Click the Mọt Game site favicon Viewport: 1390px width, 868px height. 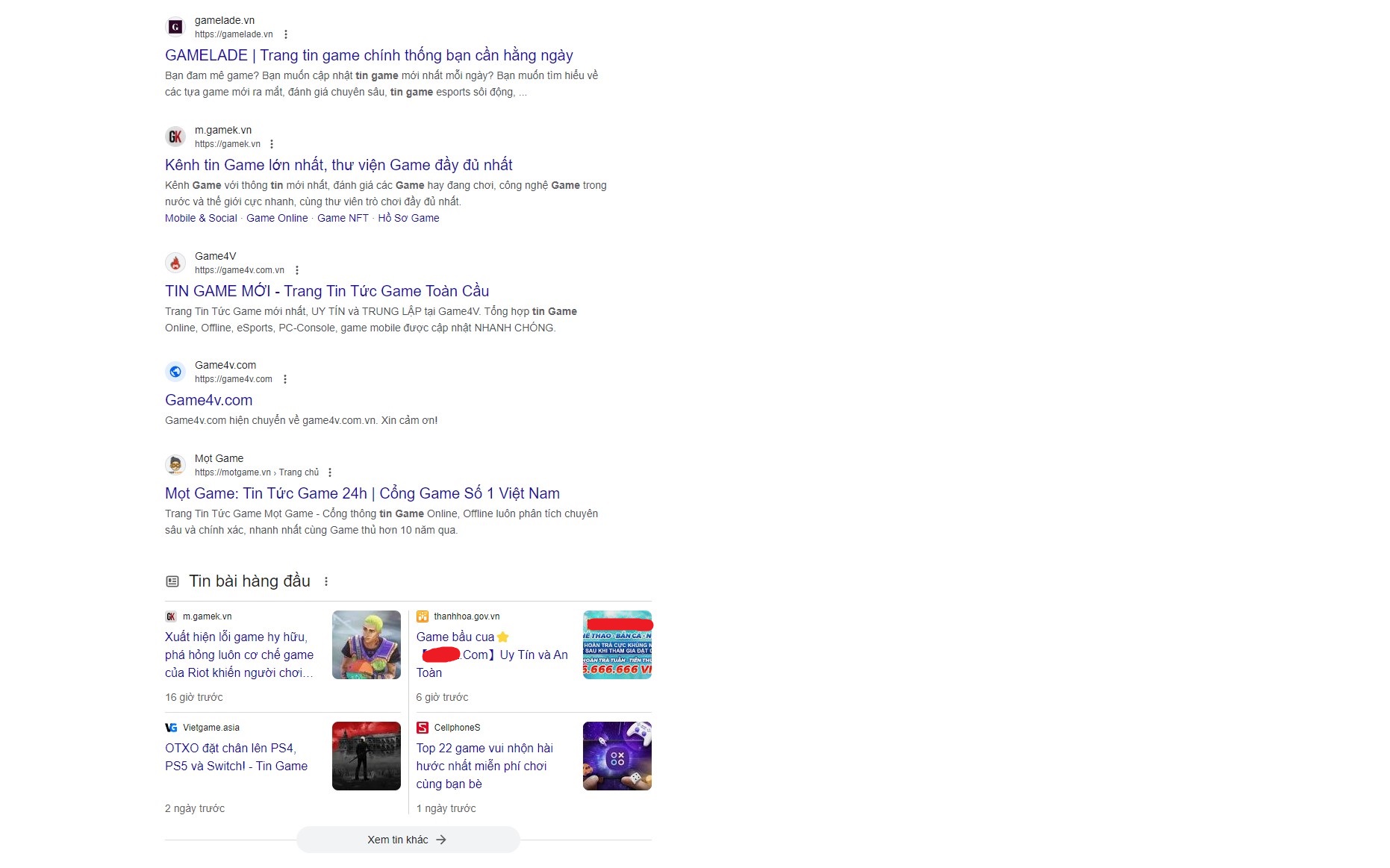(175, 465)
